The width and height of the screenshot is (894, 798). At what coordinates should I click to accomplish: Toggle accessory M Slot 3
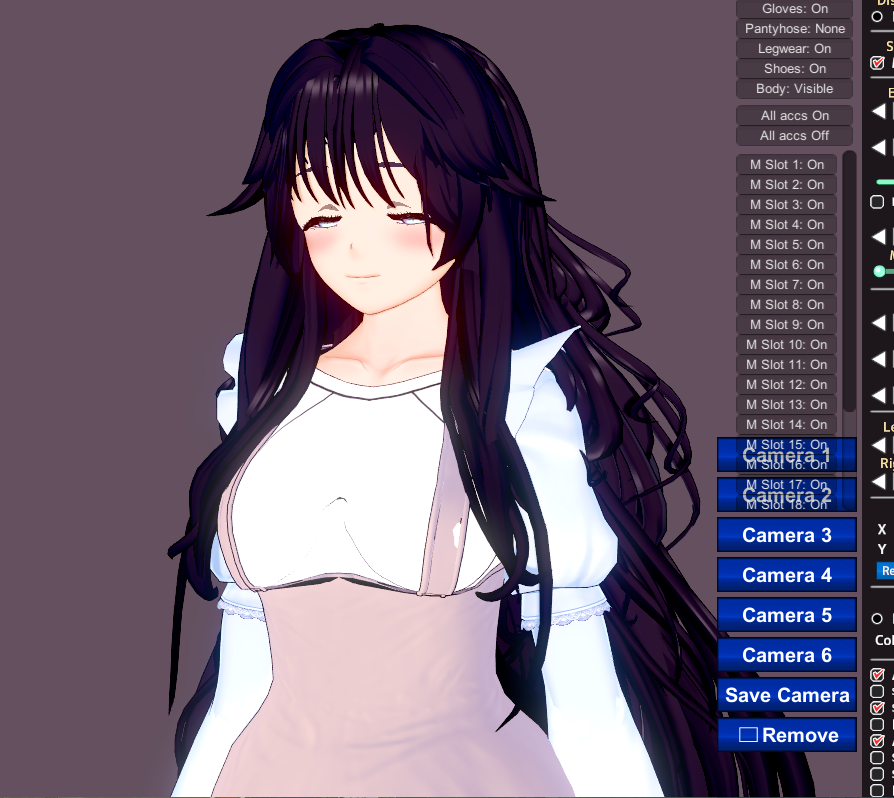point(786,205)
